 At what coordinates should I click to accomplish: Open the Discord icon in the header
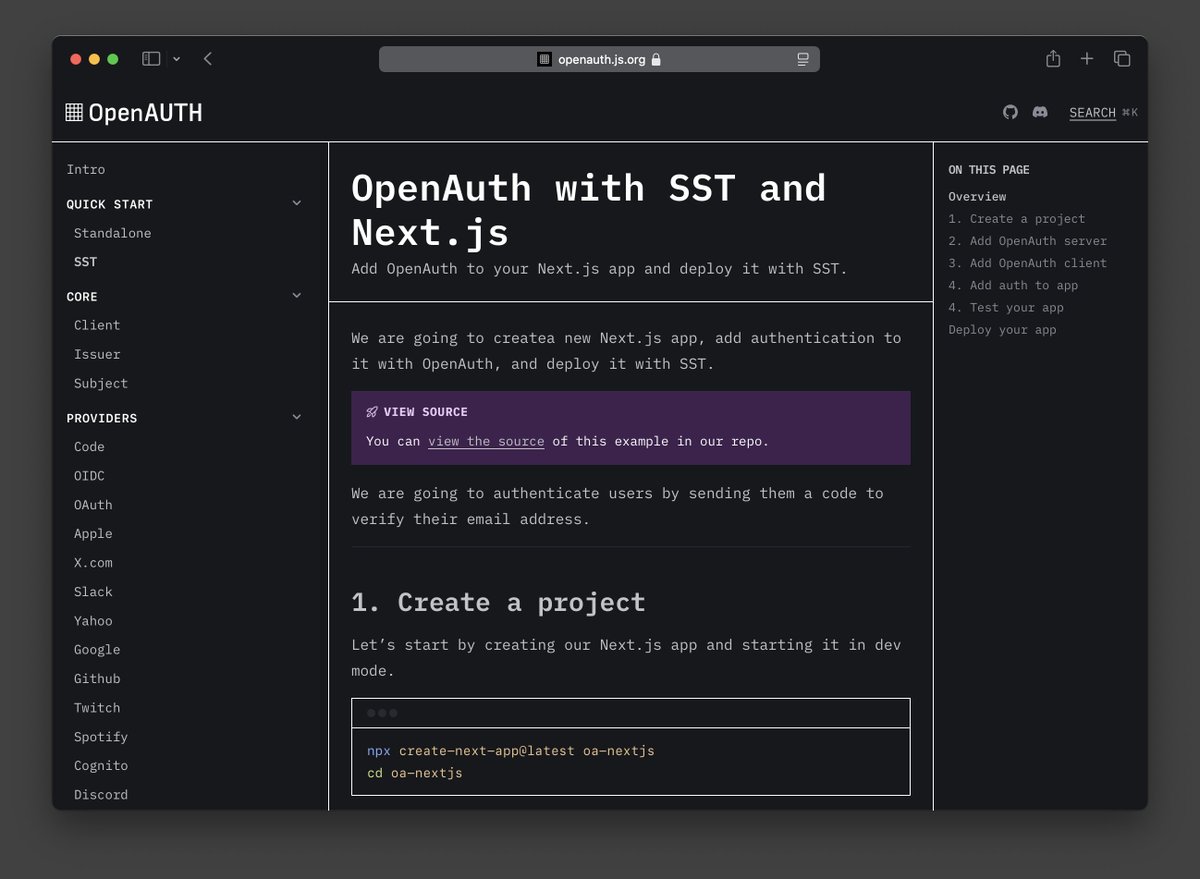click(x=1040, y=112)
